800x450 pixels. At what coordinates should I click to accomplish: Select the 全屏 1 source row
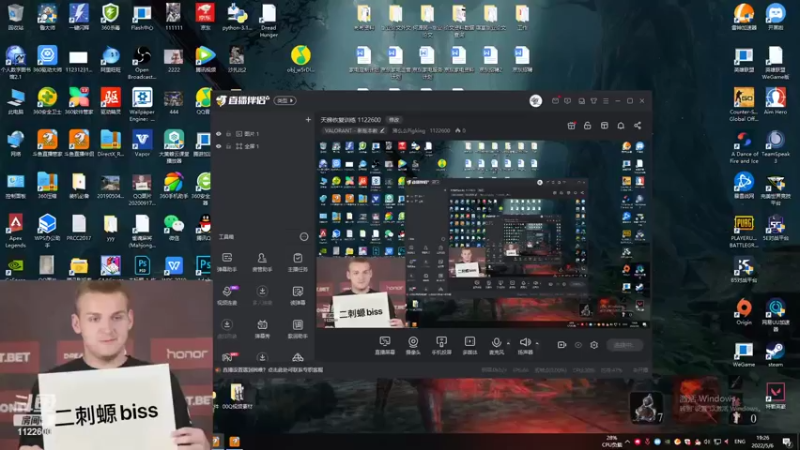[263, 146]
